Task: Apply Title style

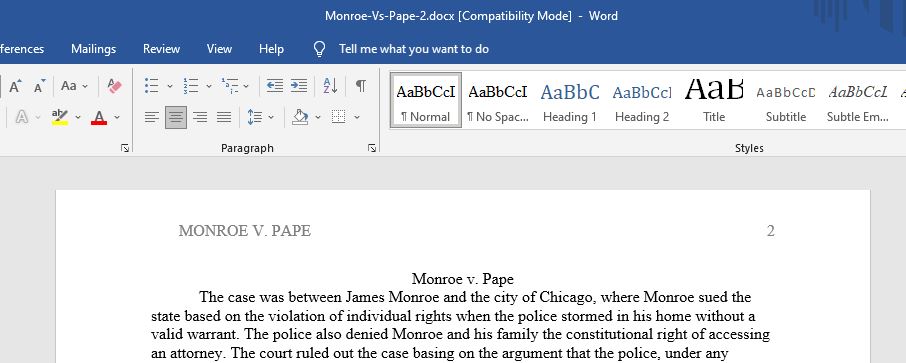Action: [714, 99]
